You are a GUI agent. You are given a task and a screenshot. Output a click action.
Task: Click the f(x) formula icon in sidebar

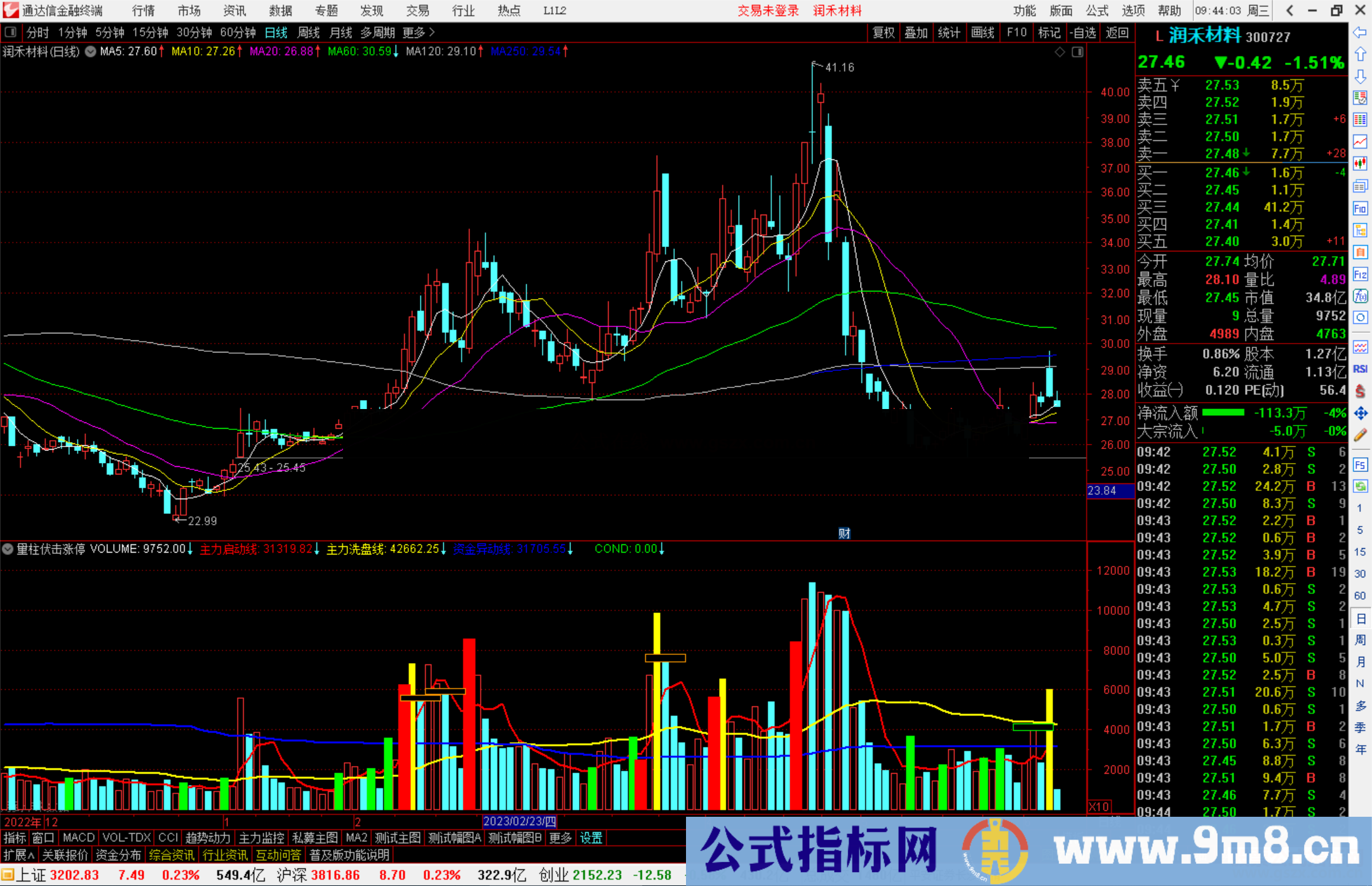[1360, 296]
